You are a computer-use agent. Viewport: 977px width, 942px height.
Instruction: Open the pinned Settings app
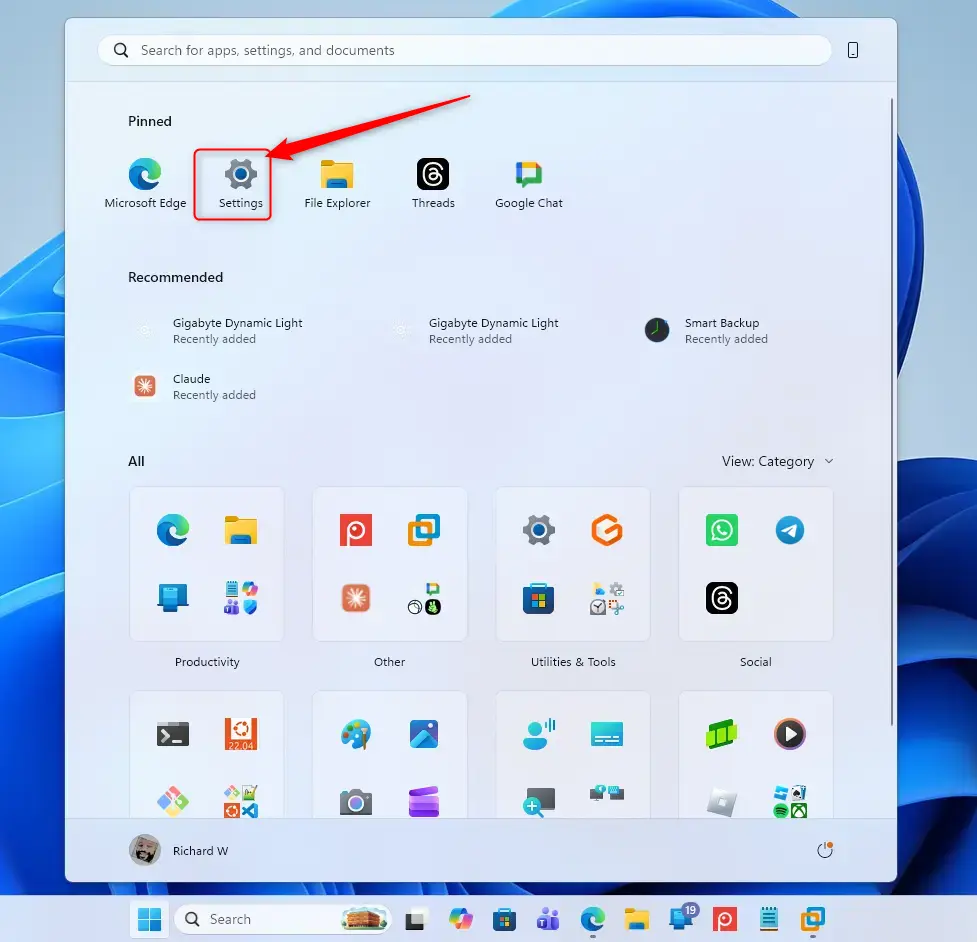click(241, 184)
